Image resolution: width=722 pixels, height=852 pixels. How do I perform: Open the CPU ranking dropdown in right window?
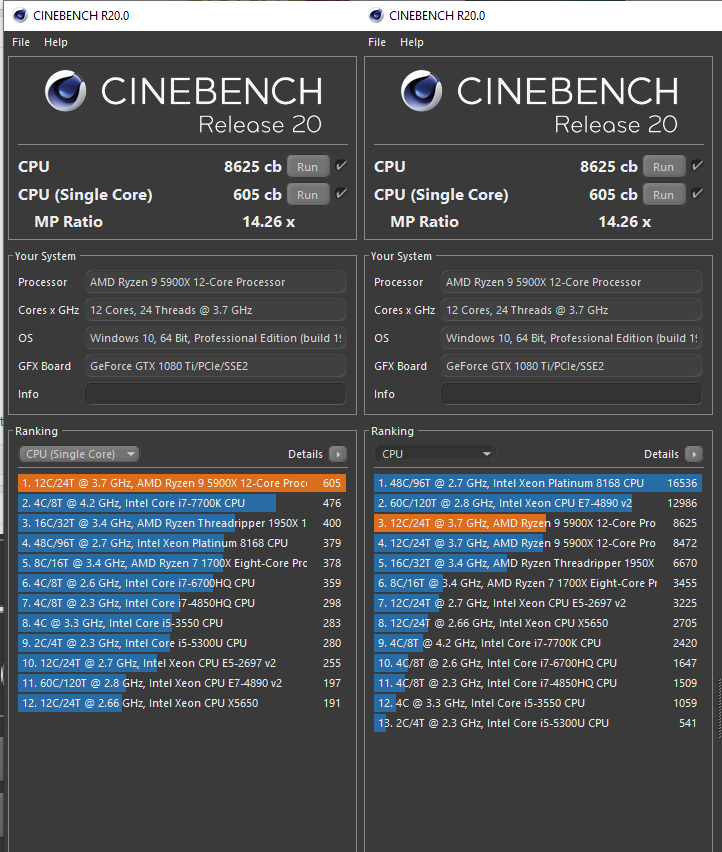click(435, 454)
